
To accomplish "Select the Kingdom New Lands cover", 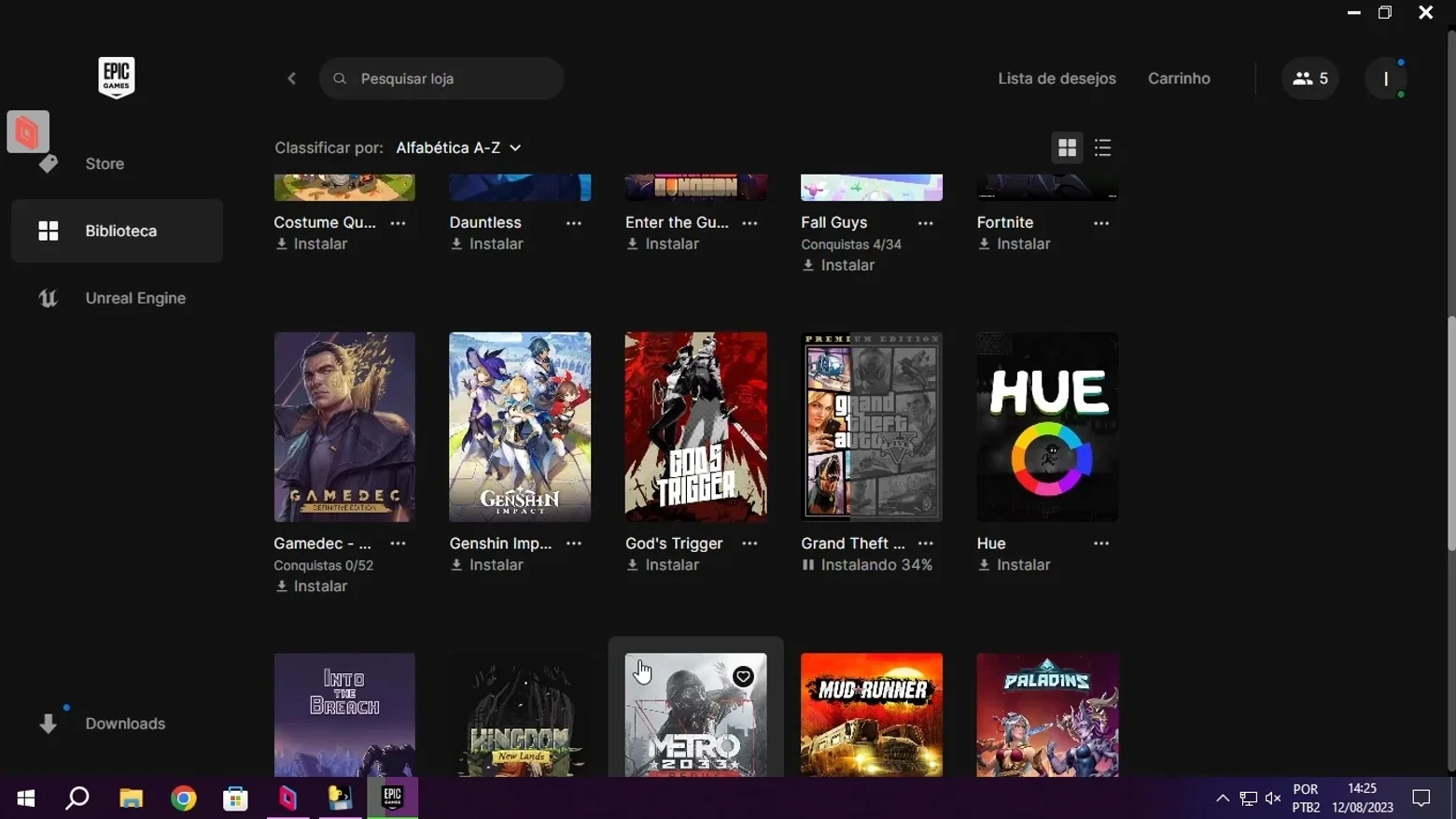I will (x=520, y=714).
